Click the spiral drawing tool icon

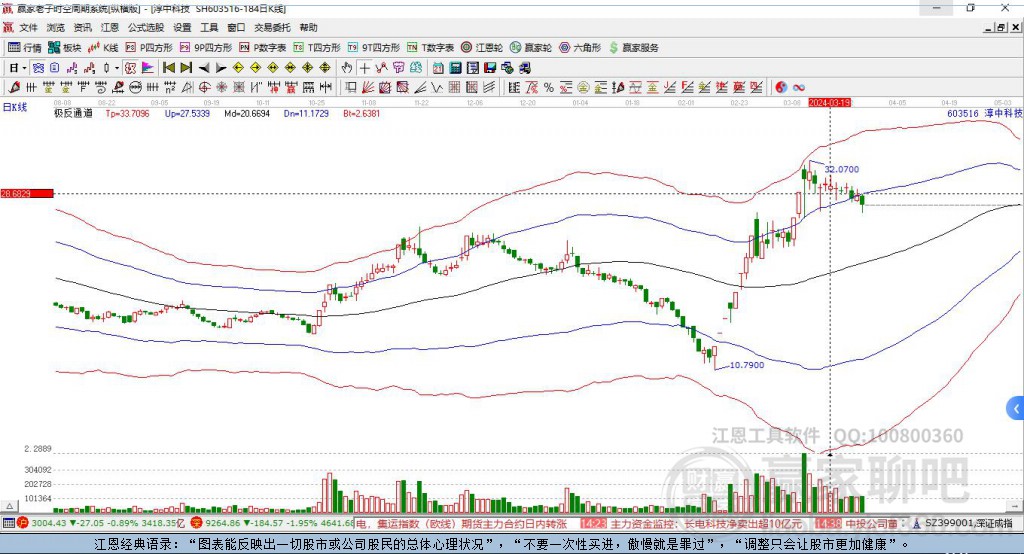101,87
